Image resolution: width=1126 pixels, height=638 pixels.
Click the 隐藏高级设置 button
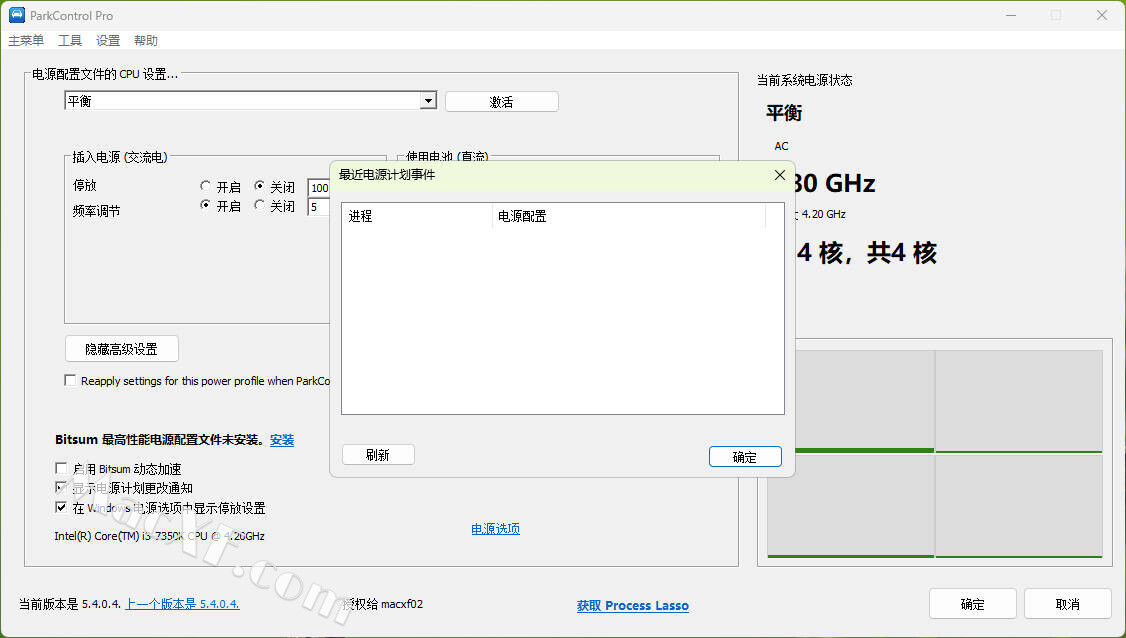click(x=121, y=349)
